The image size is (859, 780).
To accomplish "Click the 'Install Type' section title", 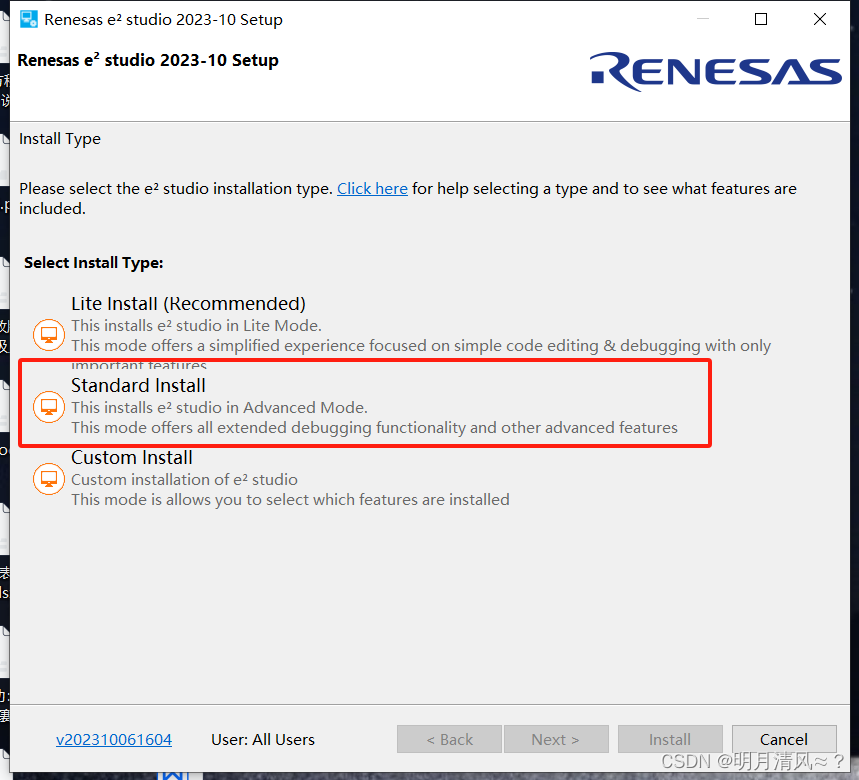I will (x=60, y=139).
